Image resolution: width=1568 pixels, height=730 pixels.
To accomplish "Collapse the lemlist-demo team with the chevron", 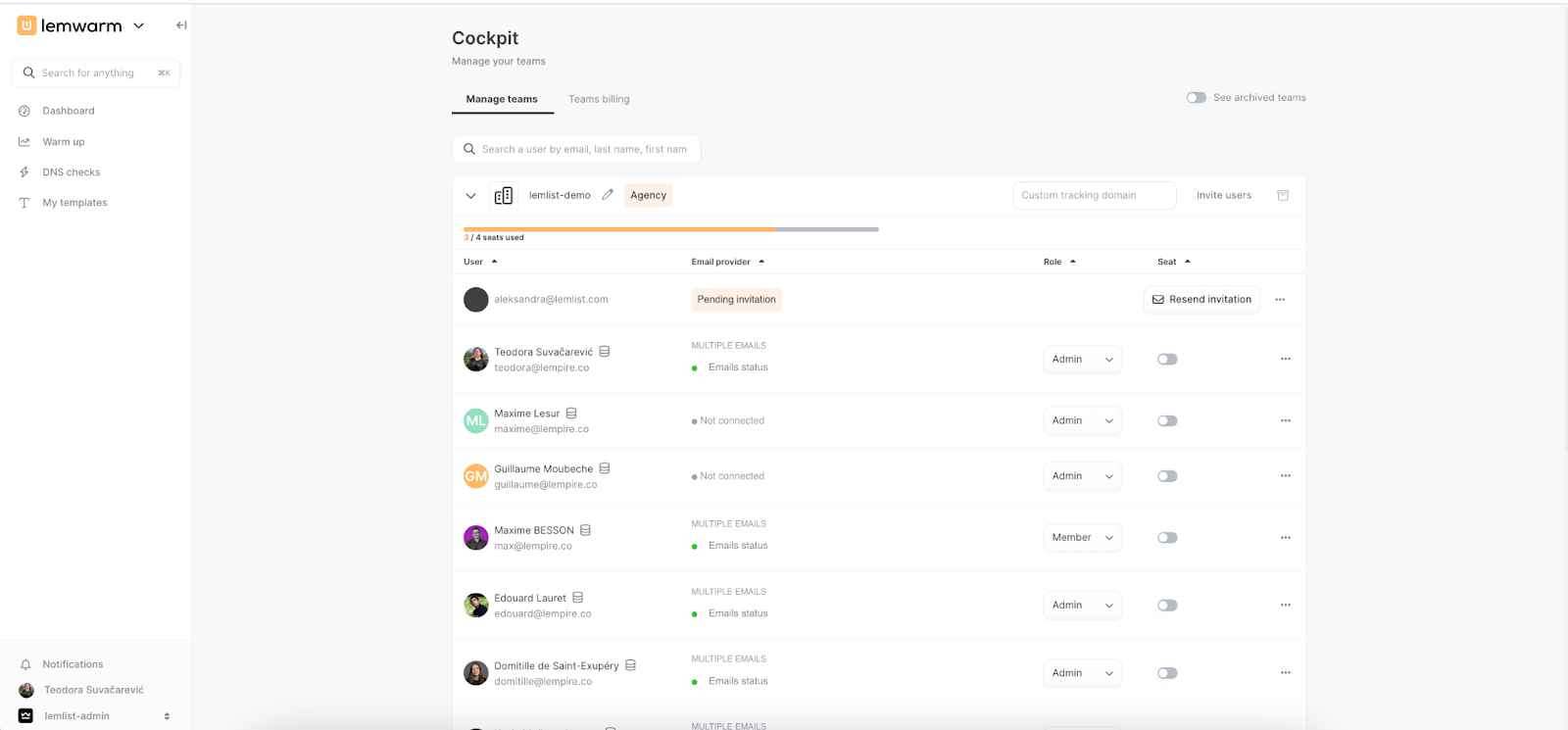I will [470, 196].
